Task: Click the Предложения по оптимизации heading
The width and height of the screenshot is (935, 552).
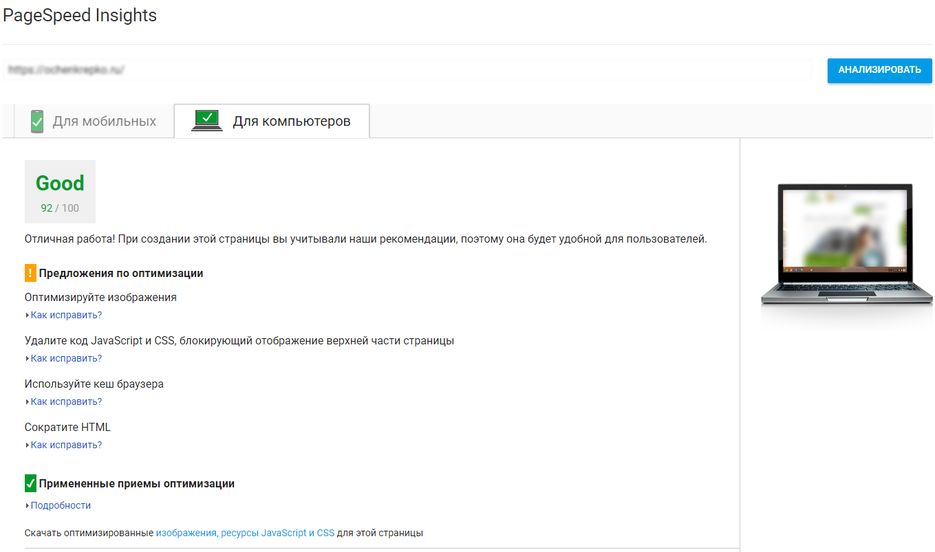Action: [x=121, y=273]
